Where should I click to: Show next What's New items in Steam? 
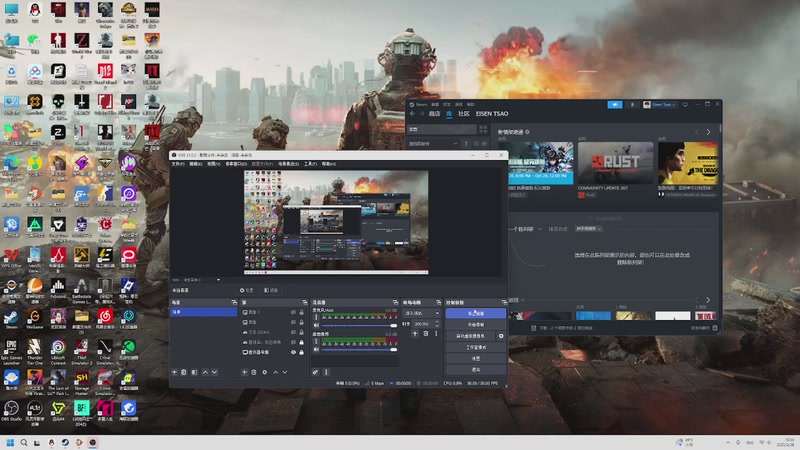pyautogui.click(x=708, y=132)
